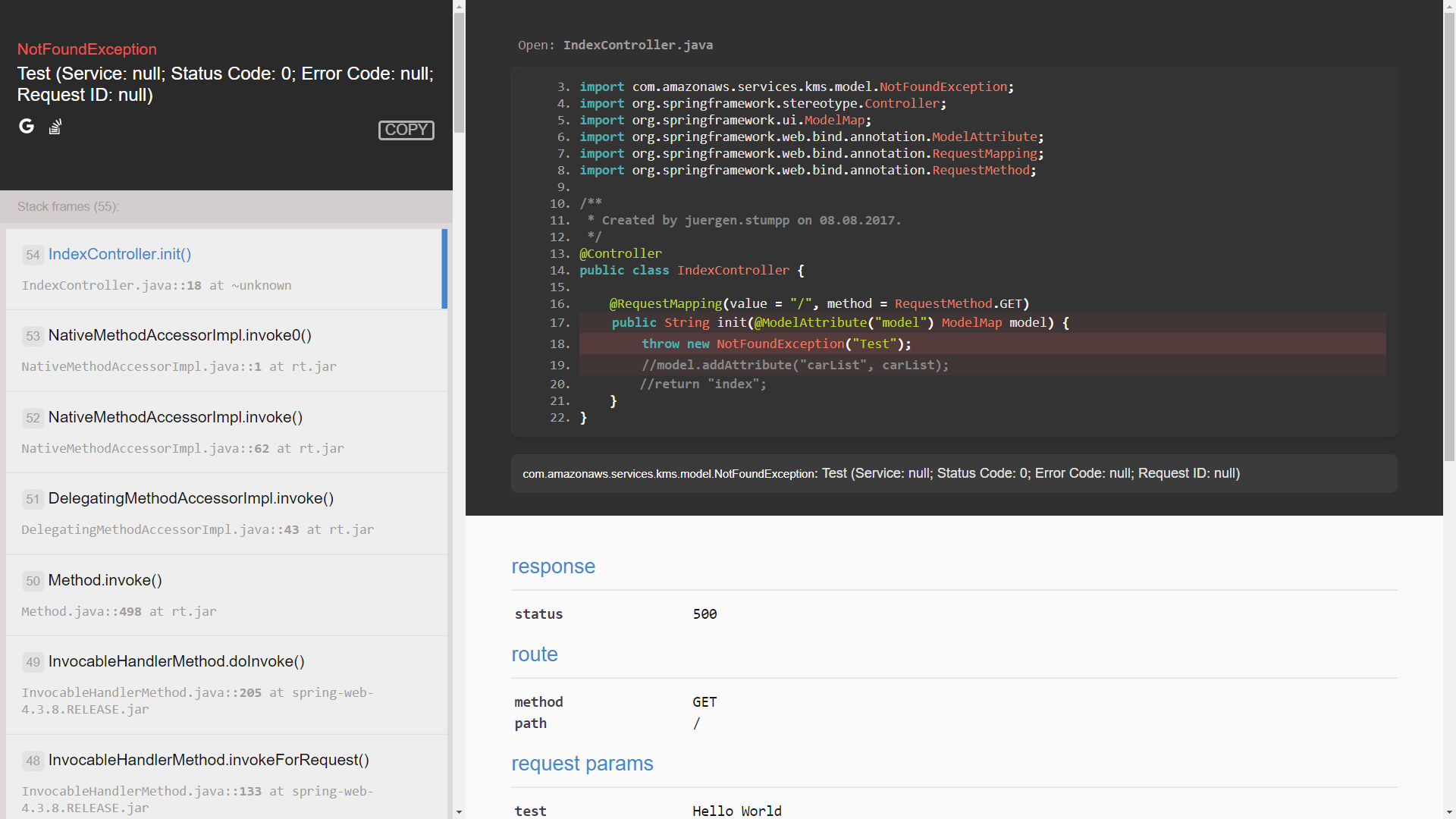The image size is (1456, 819).
Task: Select the InvocableHandlerMethod.doInvoke() frame
Action: click(176, 661)
